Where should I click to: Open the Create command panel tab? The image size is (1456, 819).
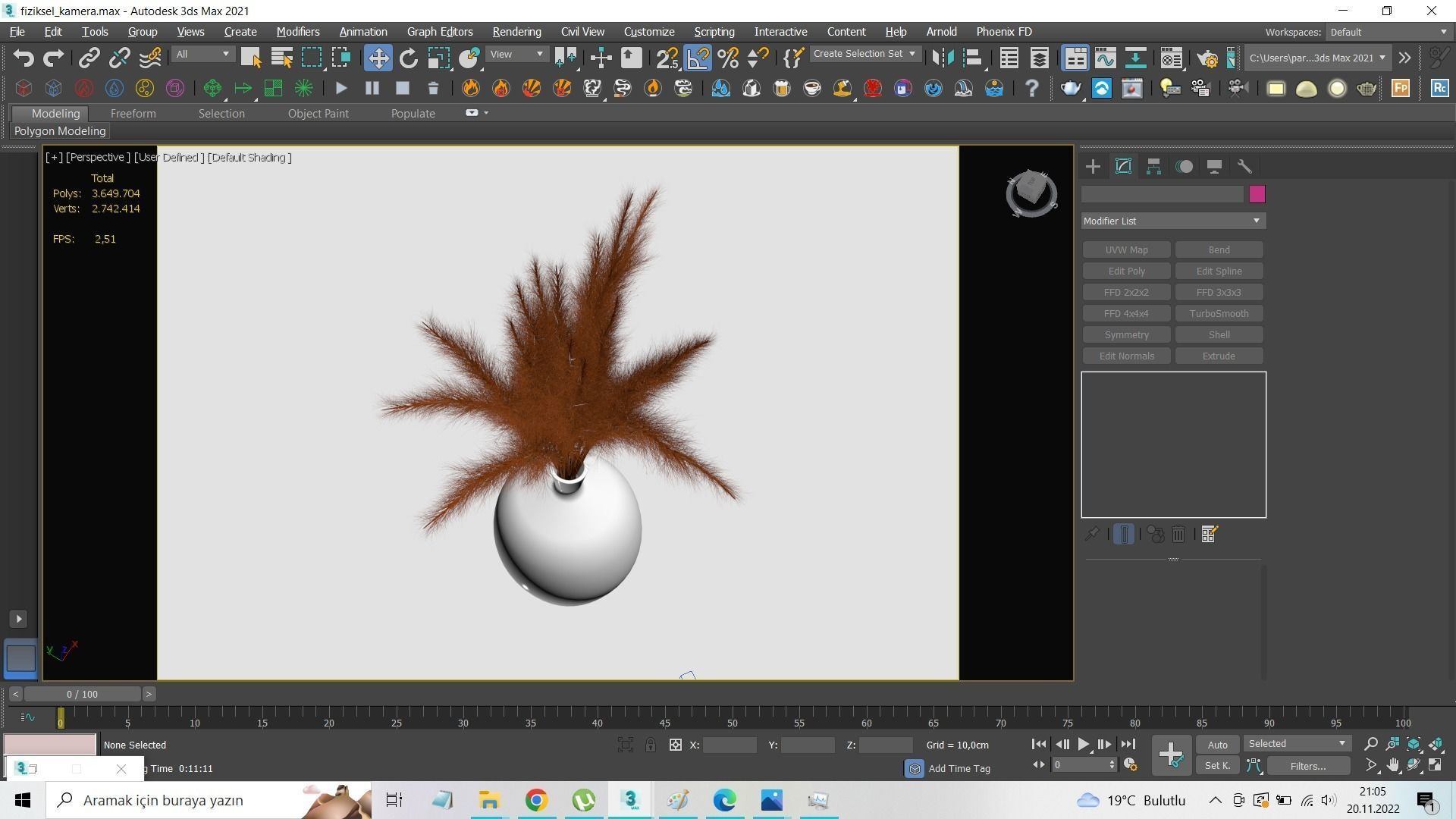coord(1093,166)
